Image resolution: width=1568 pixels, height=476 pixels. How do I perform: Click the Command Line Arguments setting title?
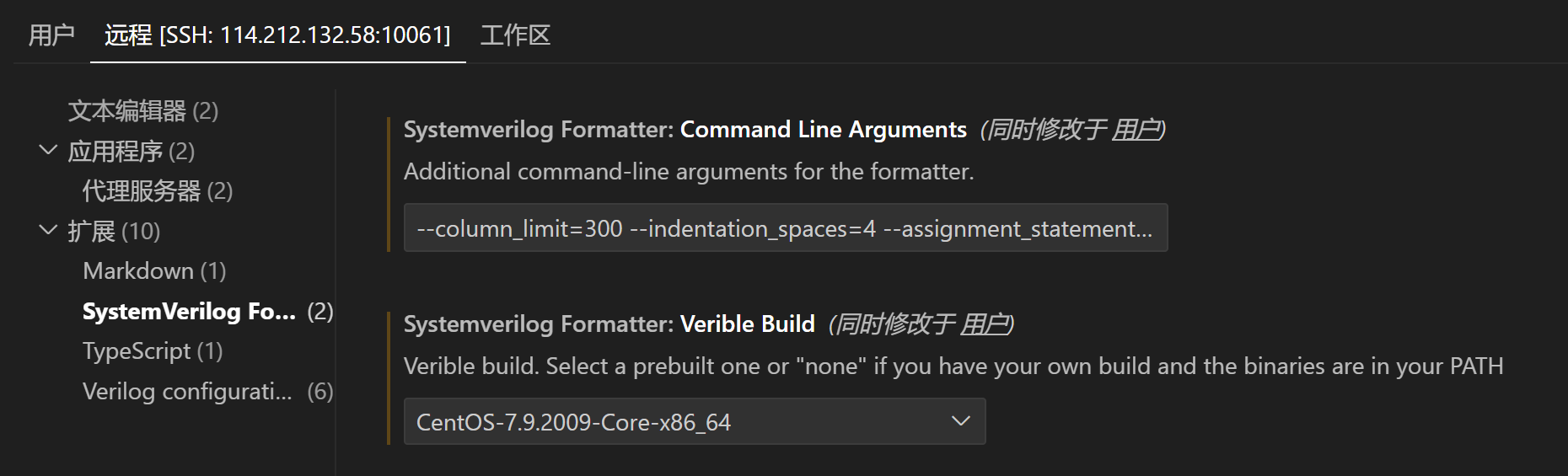pyautogui.click(x=823, y=130)
